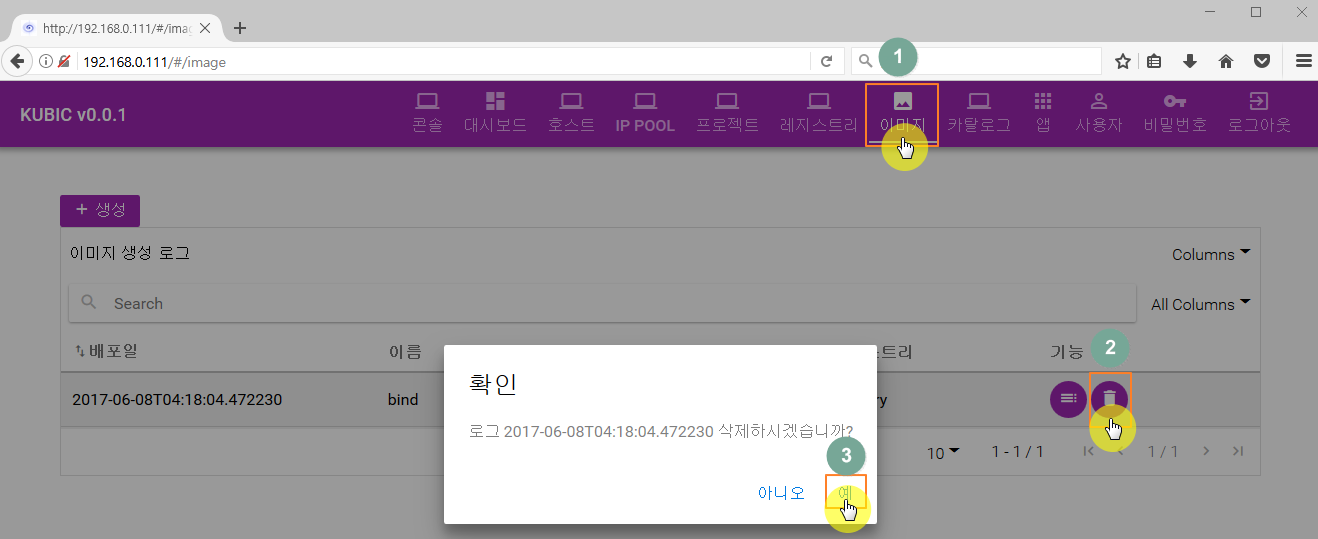
Task: Confirm deletion with 예 button
Action: (846, 492)
